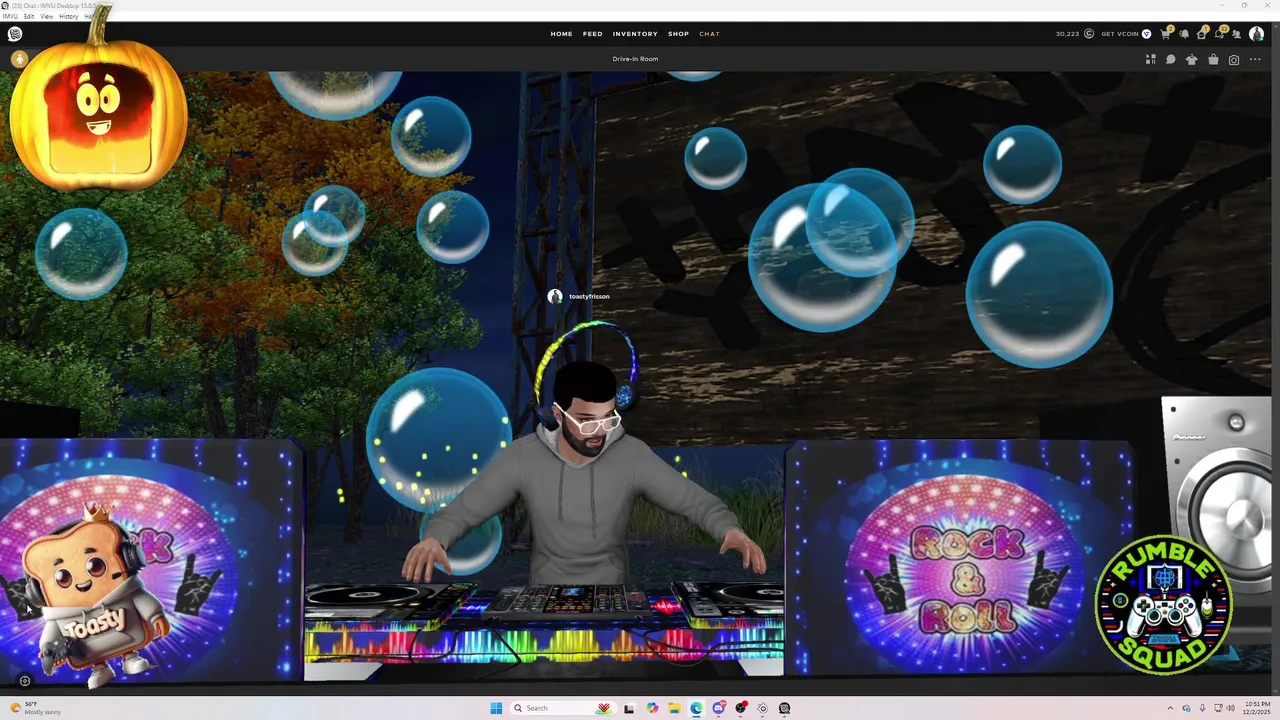This screenshot has width=1280, height=720.
Task: Show hidden system tray icons
Action: [1170, 708]
